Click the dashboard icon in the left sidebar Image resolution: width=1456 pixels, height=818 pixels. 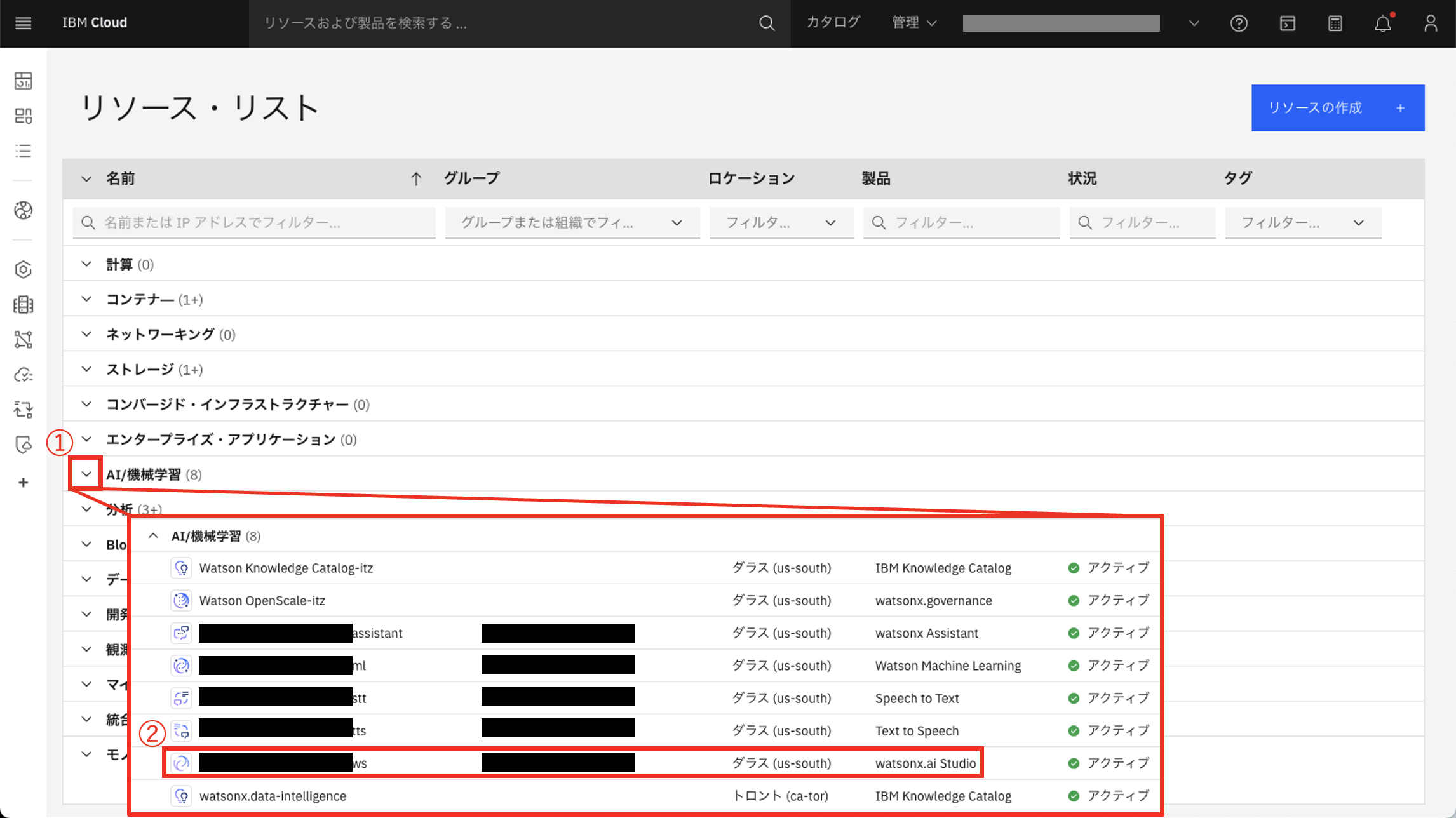point(23,80)
